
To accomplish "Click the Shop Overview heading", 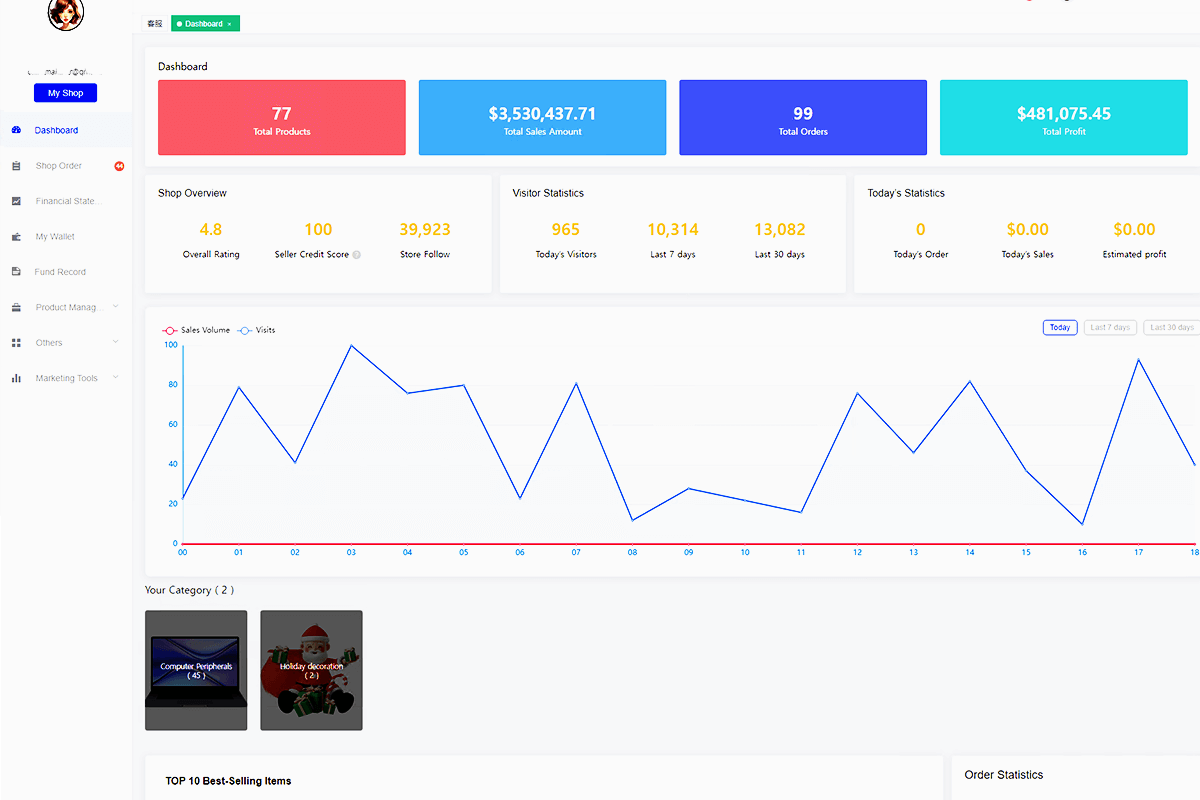I will click(193, 193).
